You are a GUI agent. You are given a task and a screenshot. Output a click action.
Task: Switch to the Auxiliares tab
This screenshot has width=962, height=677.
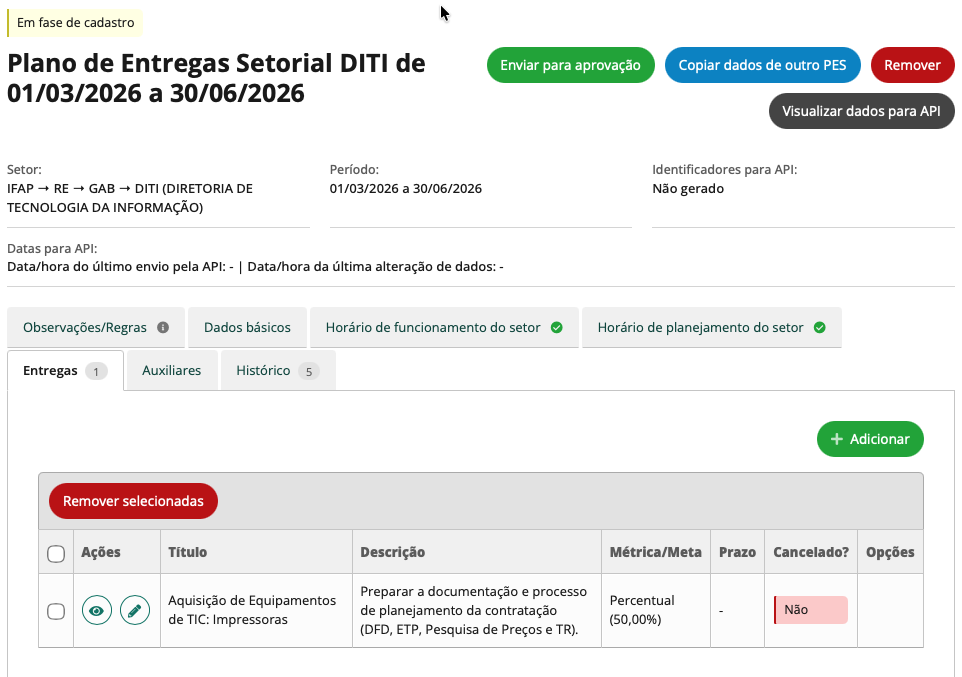coord(171,371)
